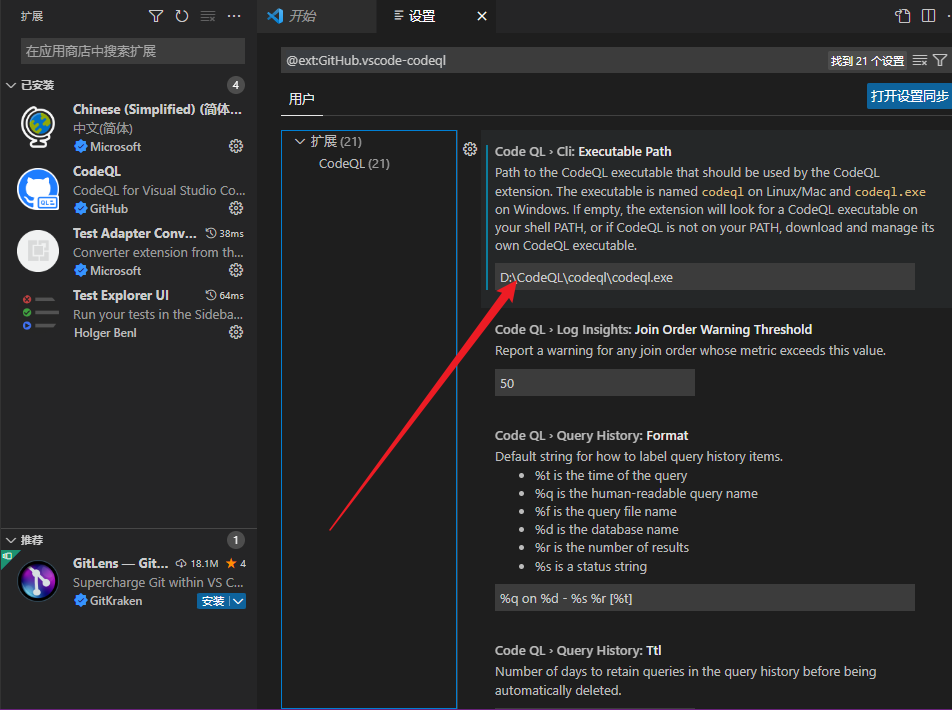The image size is (952, 710).
Task: Select the CodeQL extension logo
Action: pos(38,189)
